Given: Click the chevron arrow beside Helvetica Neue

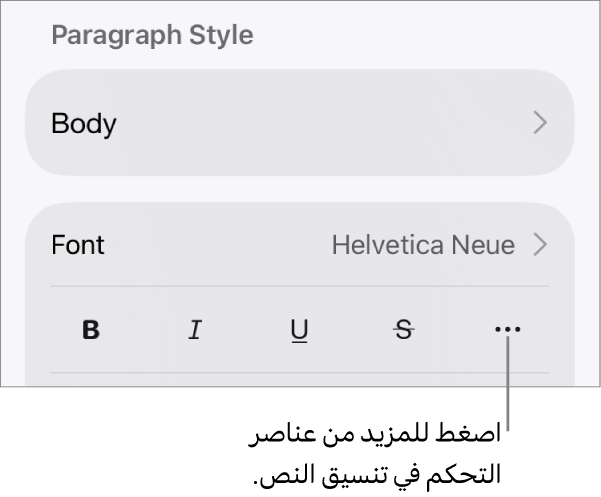Looking at the screenshot, I should coord(540,244).
